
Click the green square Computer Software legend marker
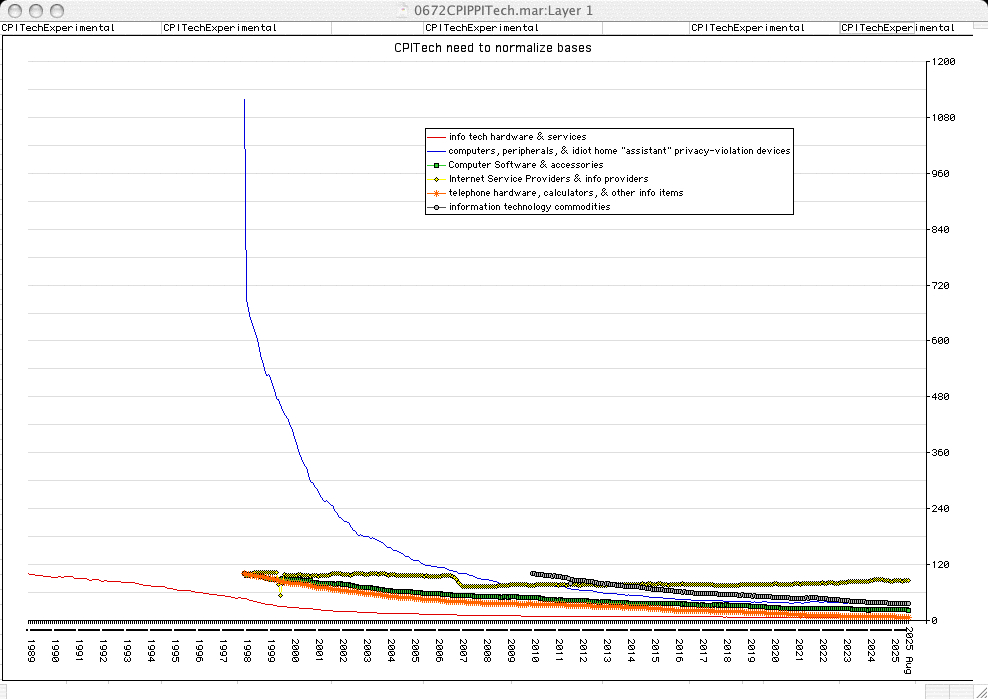[x=436, y=165]
